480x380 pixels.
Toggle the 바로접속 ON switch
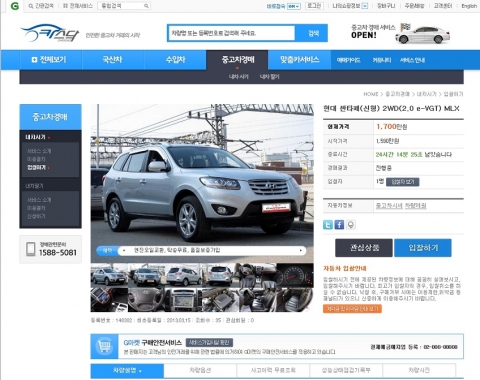click(x=294, y=6)
